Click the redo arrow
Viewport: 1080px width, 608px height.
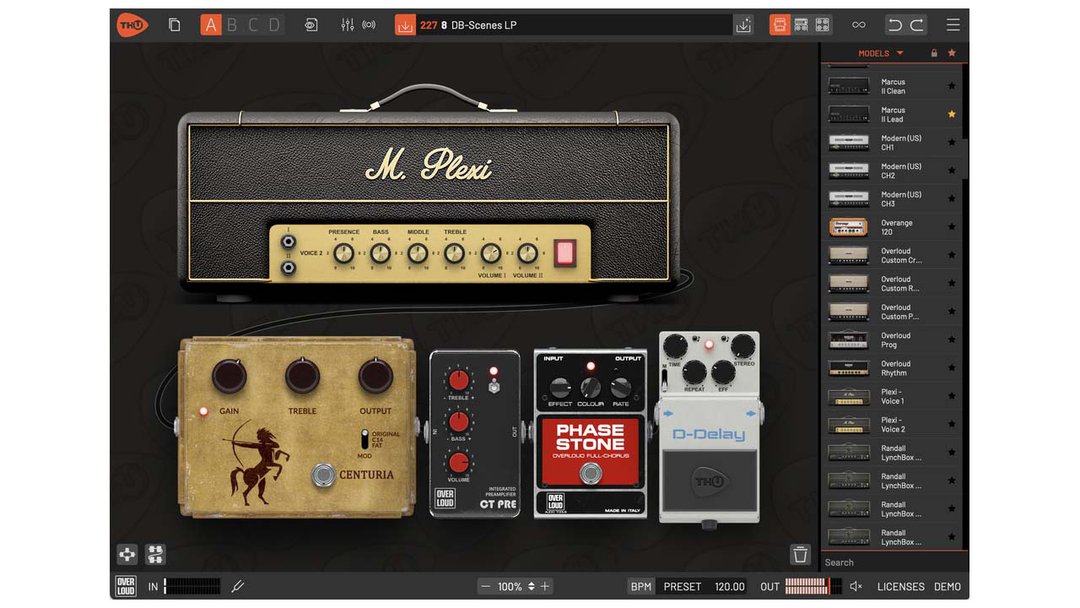pos(917,25)
